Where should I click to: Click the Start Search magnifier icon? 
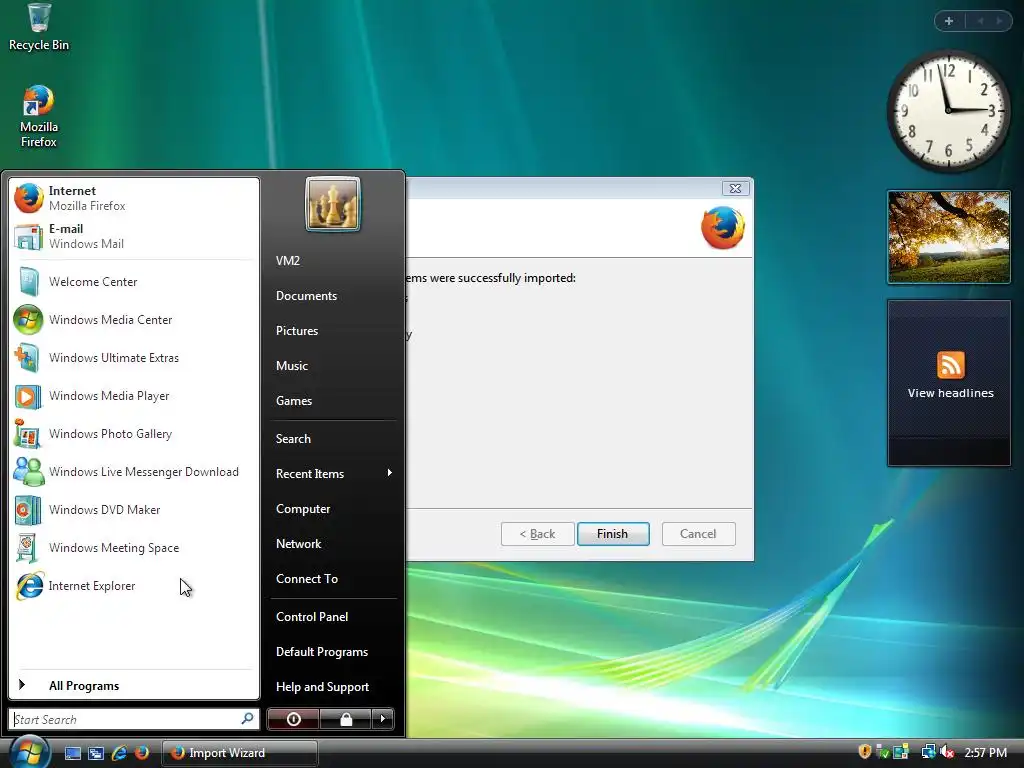click(x=247, y=718)
